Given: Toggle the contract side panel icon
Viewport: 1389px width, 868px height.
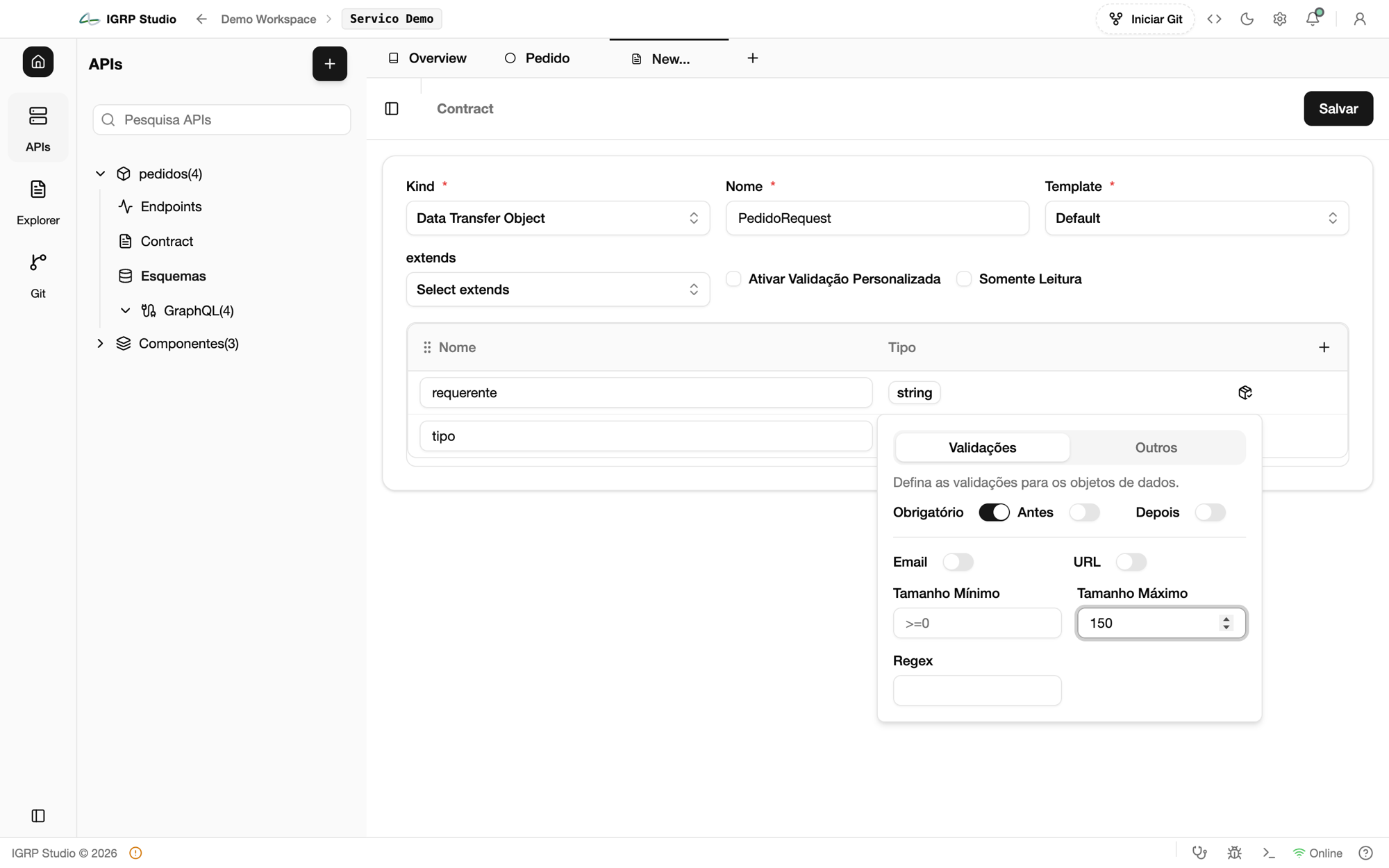Looking at the screenshot, I should tap(392, 108).
